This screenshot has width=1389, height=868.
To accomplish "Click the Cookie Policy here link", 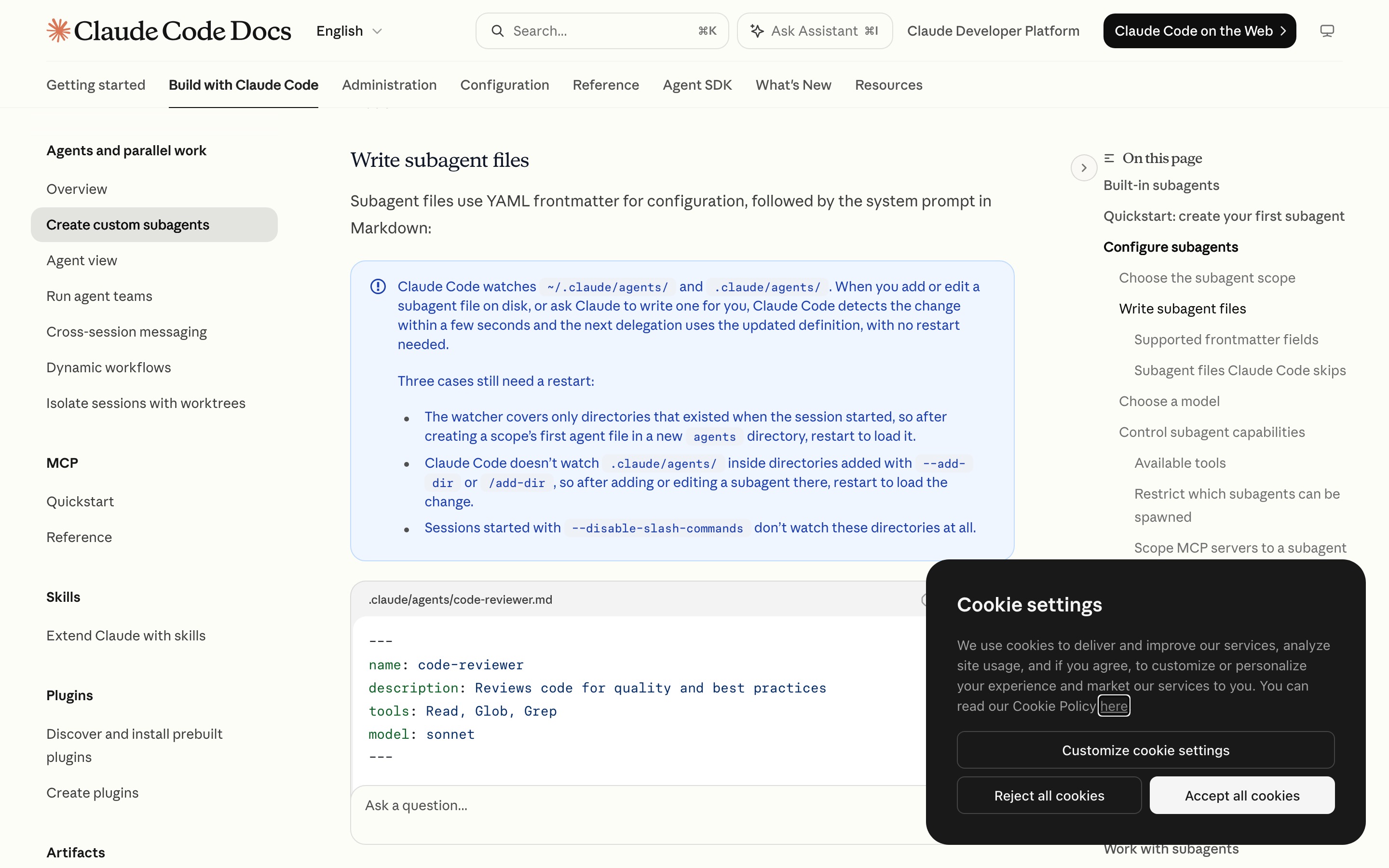I will click(x=1114, y=706).
